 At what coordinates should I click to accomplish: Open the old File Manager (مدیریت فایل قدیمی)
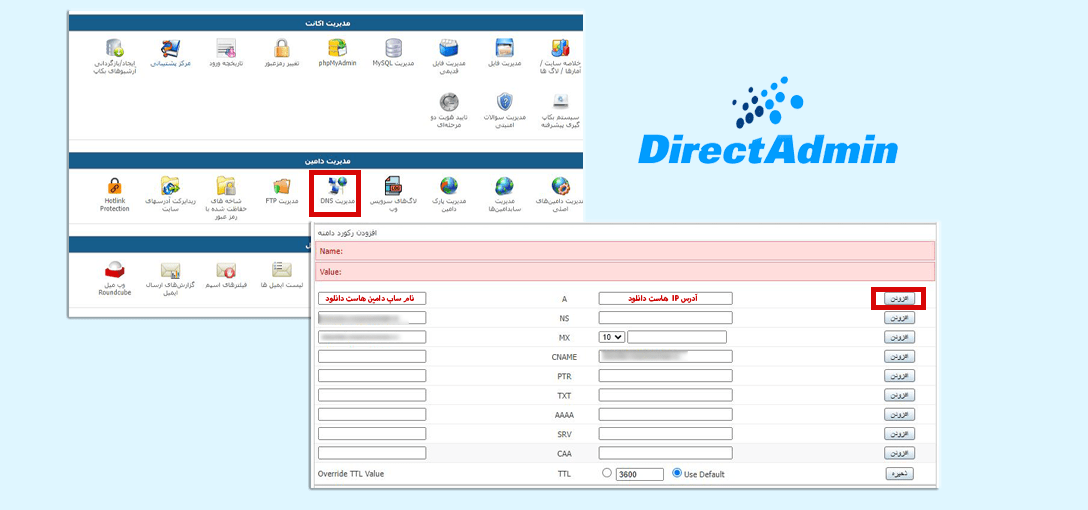pos(450,48)
